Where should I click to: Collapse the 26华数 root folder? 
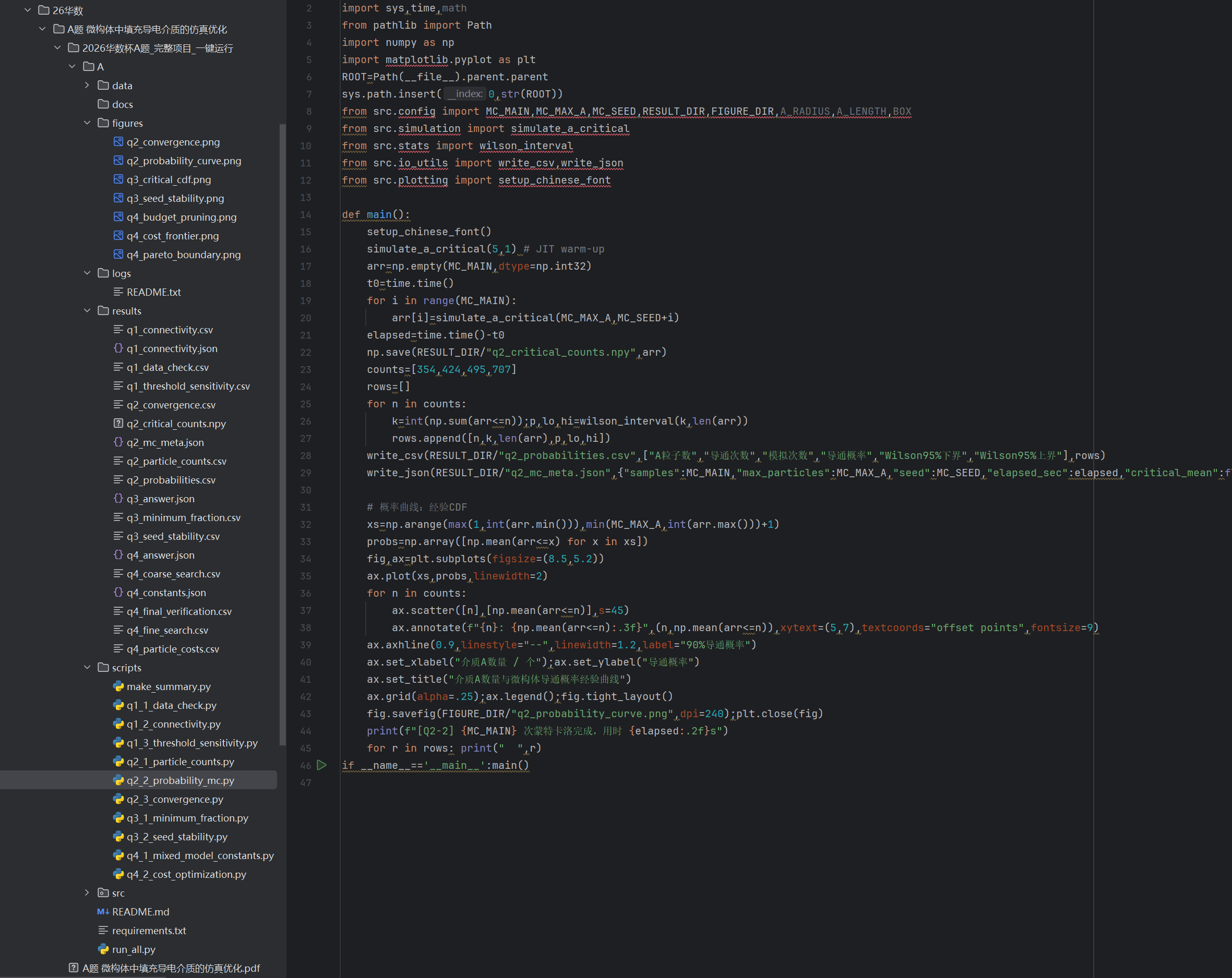pyautogui.click(x=28, y=10)
